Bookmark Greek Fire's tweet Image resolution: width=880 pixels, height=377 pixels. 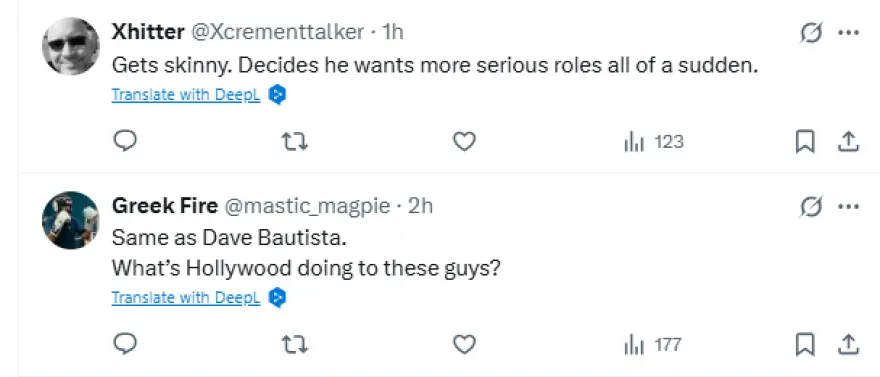pos(805,344)
